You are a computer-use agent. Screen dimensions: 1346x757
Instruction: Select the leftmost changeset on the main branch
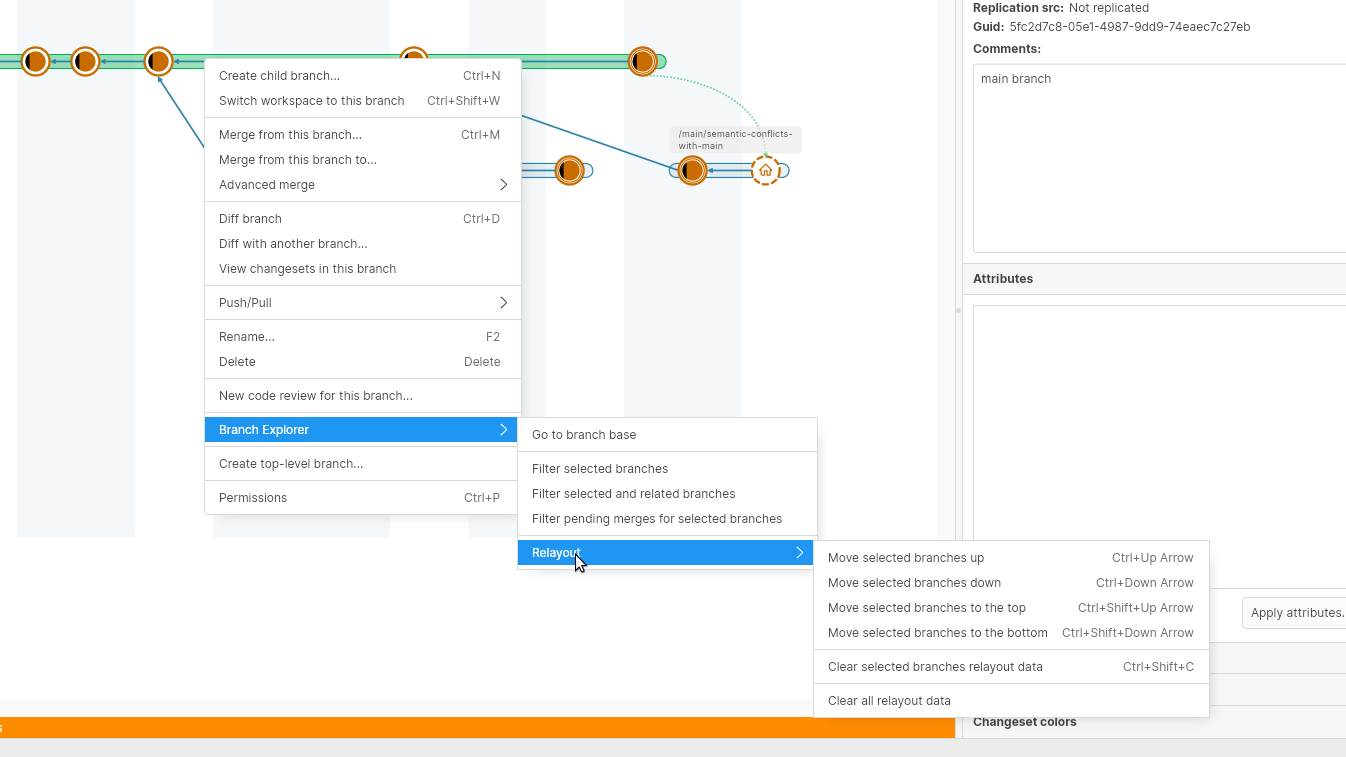[36, 61]
